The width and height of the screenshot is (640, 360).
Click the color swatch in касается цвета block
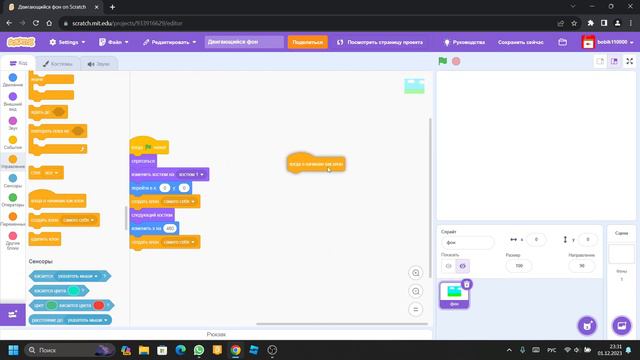73,291
